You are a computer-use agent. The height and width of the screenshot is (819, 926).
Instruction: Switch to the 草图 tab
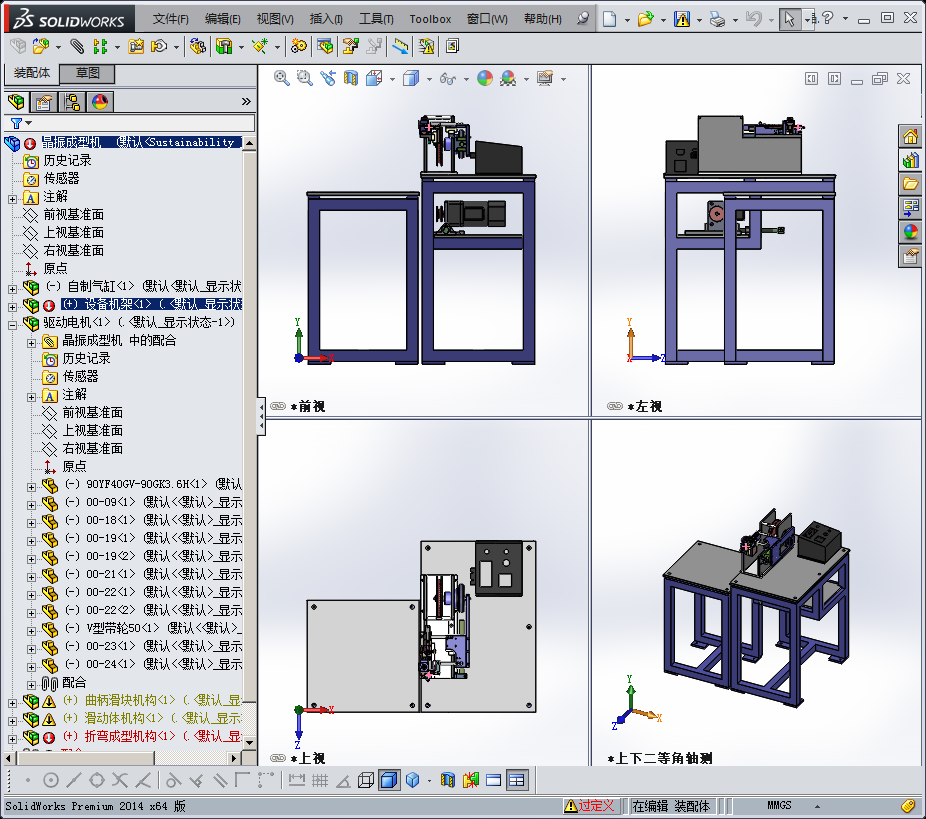(x=87, y=73)
